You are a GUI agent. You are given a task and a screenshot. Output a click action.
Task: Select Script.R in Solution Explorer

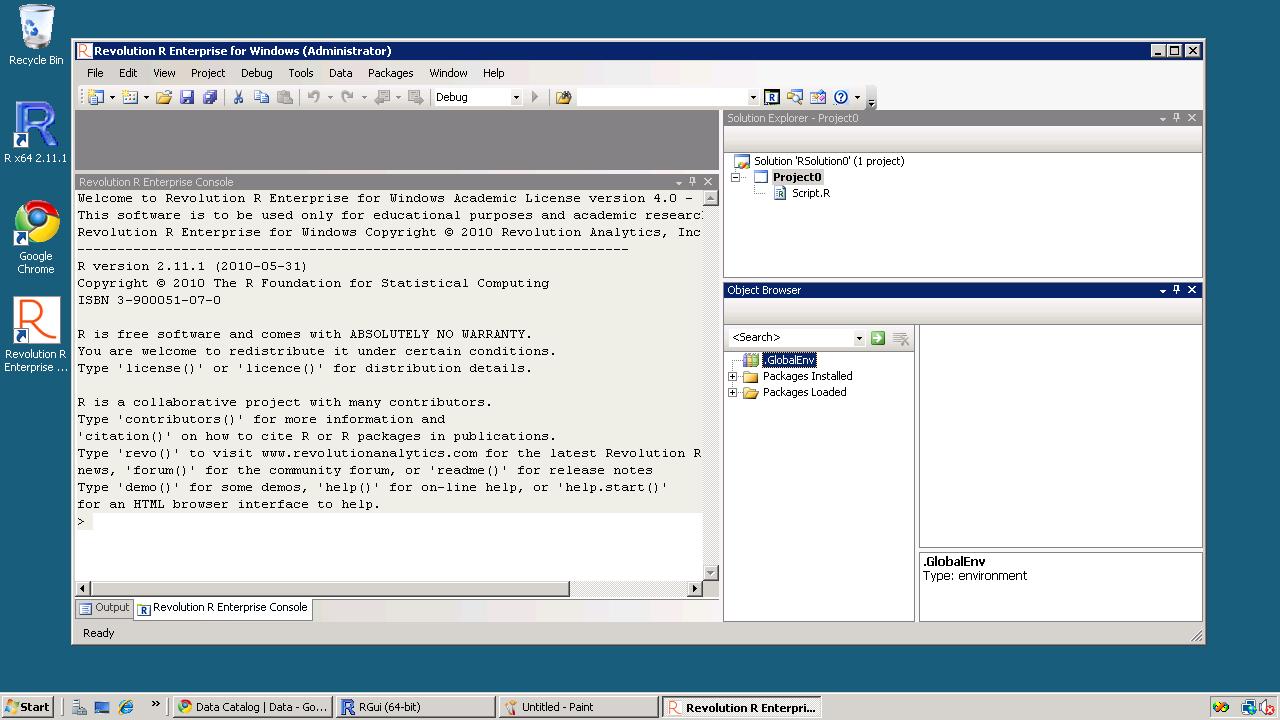point(810,193)
